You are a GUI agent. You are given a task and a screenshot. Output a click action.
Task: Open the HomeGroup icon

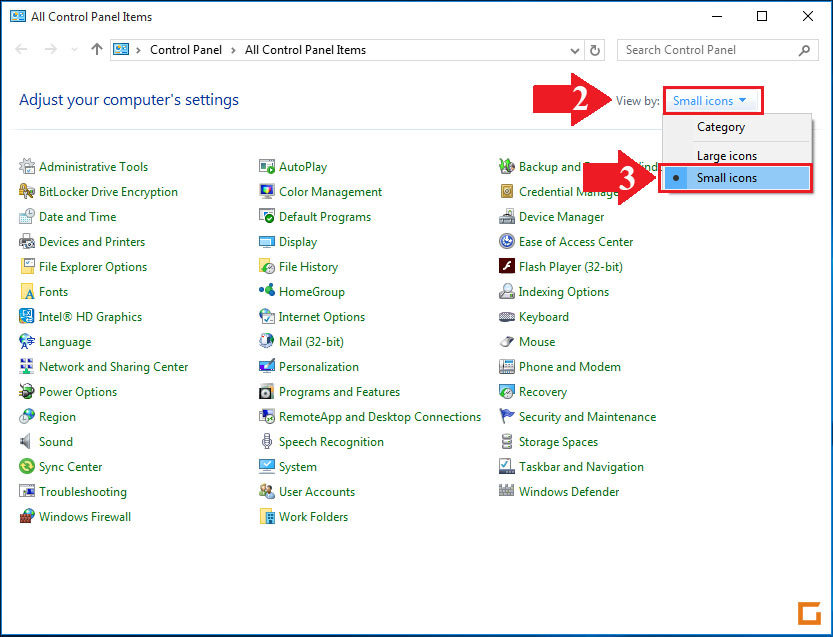267,291
